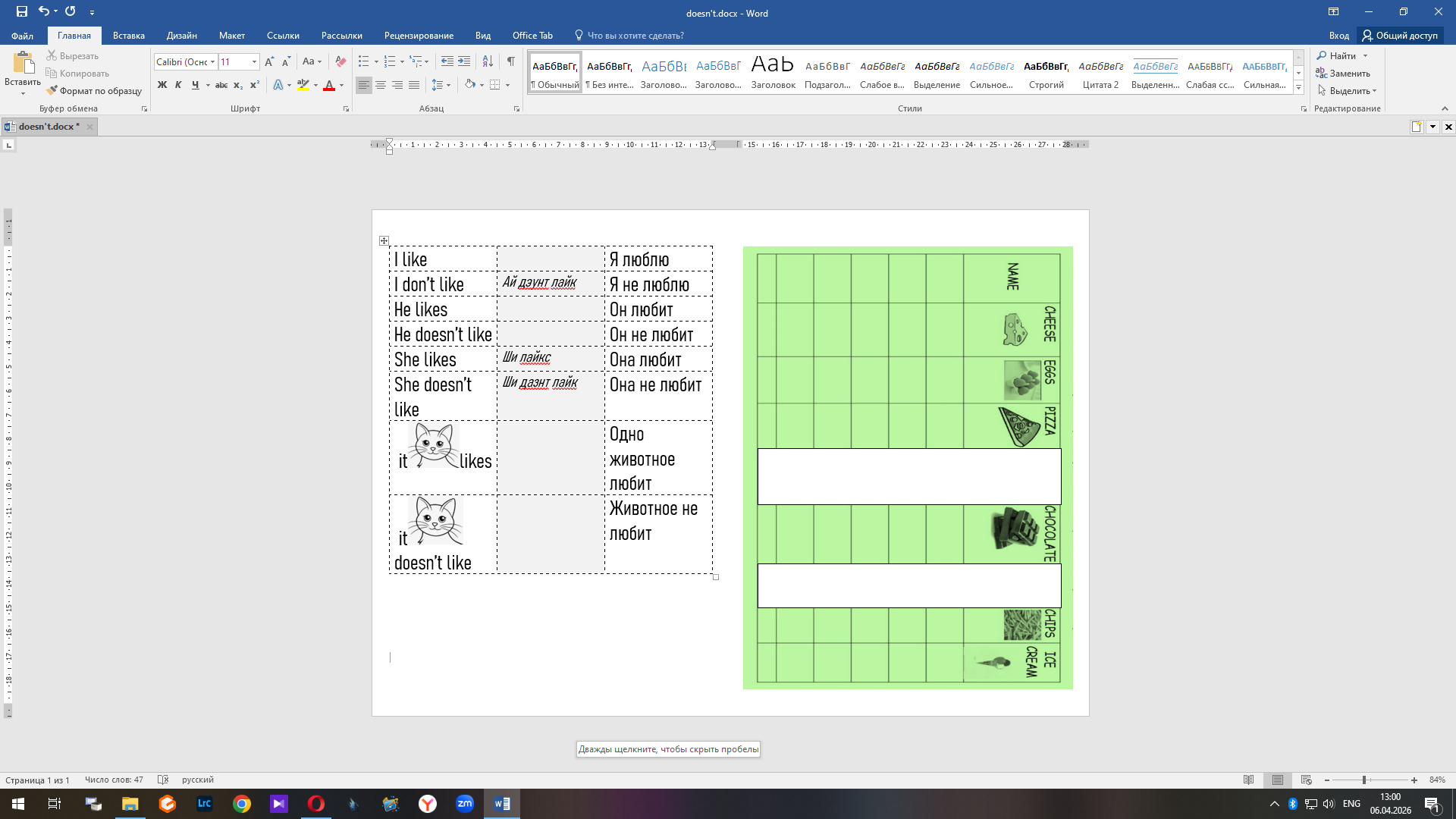Open the font size dropdown
Image resolution: width=1456 pixels, height=819 pixels.
254,62
